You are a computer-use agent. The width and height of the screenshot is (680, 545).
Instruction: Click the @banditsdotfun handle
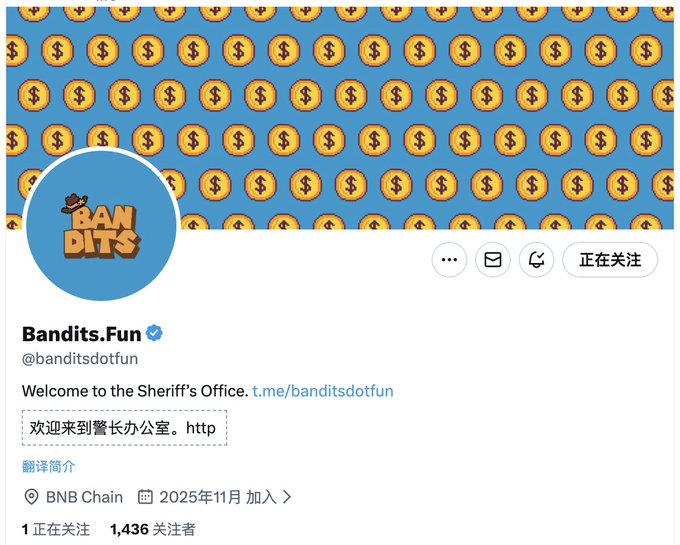tap(80, 359)
